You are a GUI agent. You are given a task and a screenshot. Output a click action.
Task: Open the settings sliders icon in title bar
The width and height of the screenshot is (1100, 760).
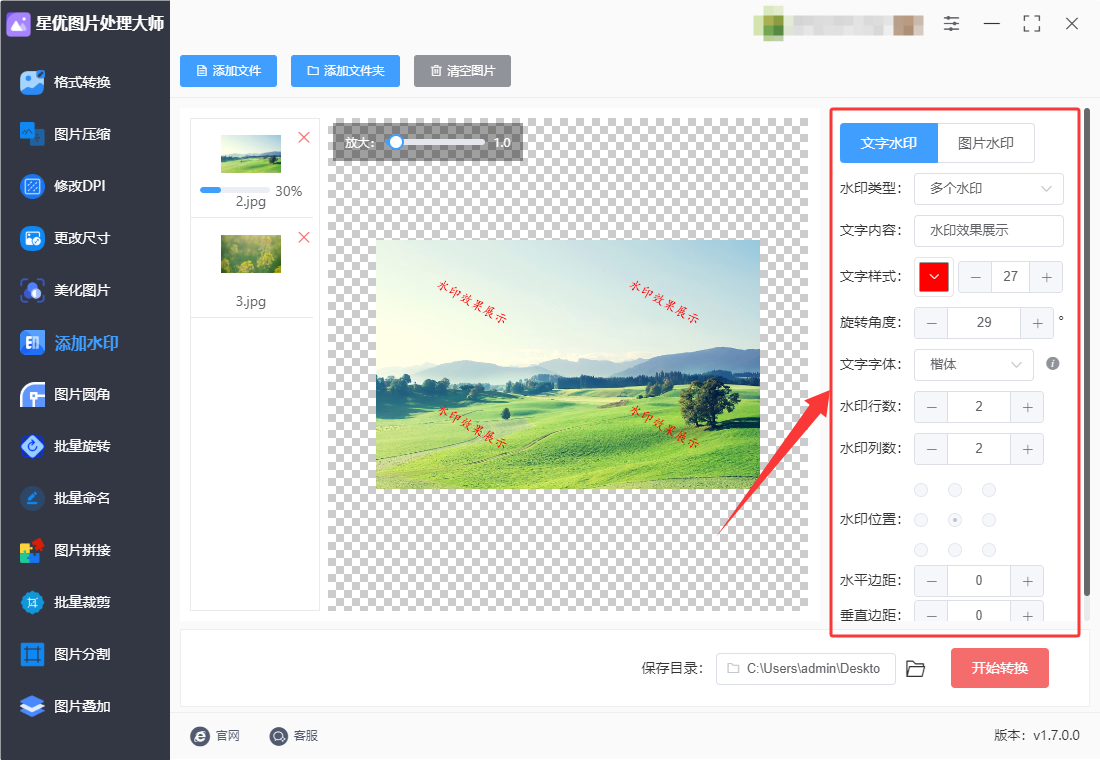point(951,24)
